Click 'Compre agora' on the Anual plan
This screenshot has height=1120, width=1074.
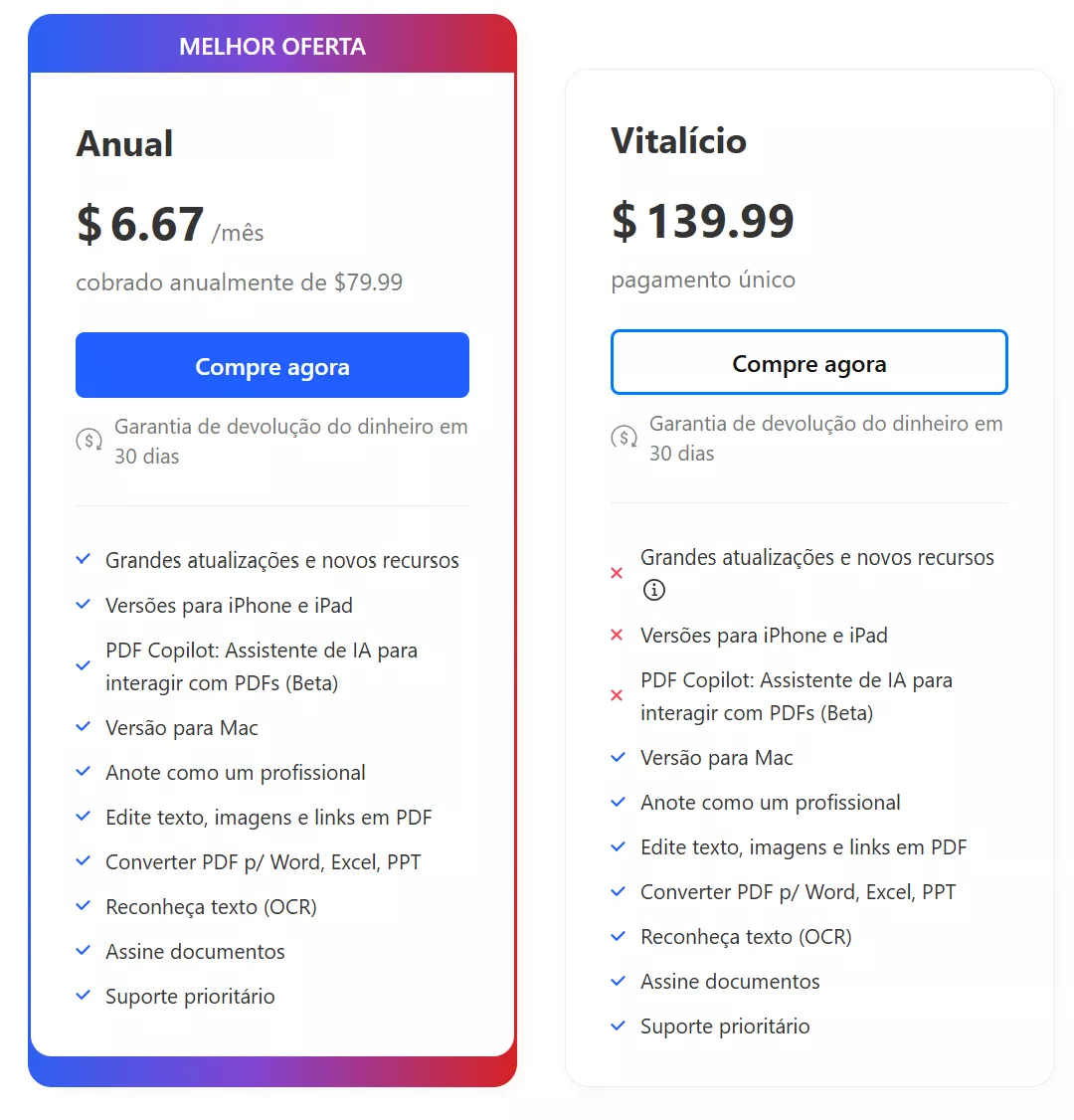[x=271, y=366]
